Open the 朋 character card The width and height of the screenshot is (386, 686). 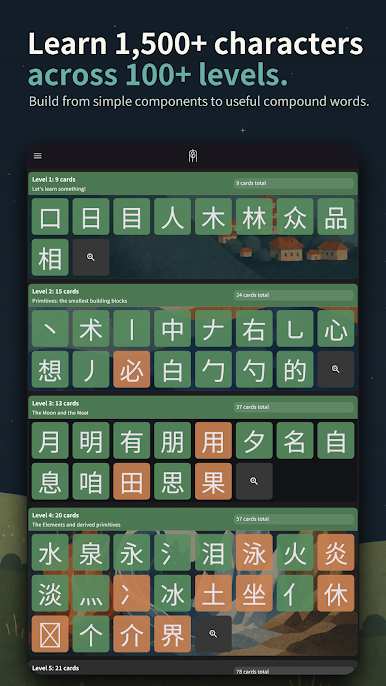coord(172,441)
